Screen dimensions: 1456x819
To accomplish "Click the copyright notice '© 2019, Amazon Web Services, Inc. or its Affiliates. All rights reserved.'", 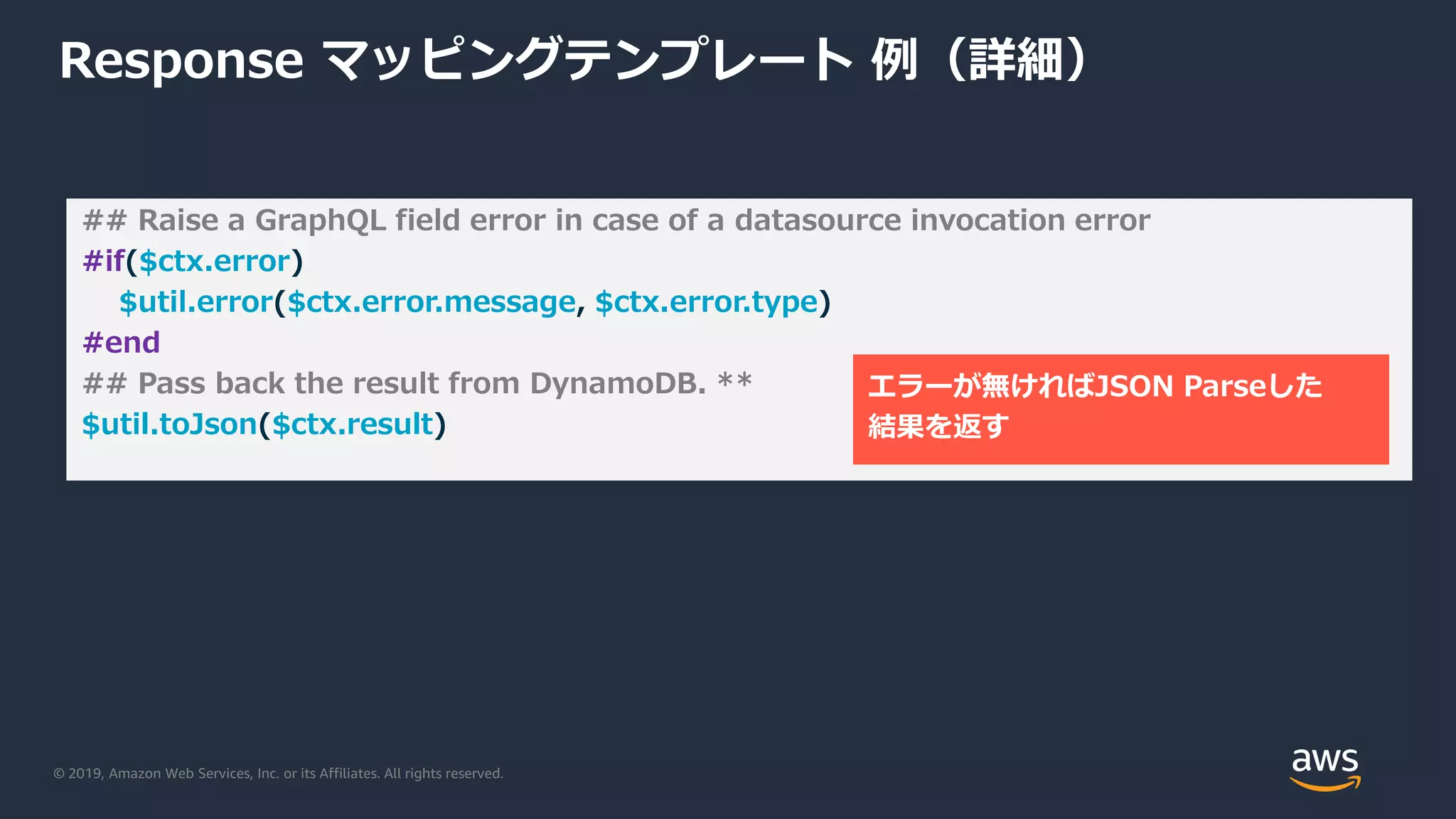I will click(279, 773).
